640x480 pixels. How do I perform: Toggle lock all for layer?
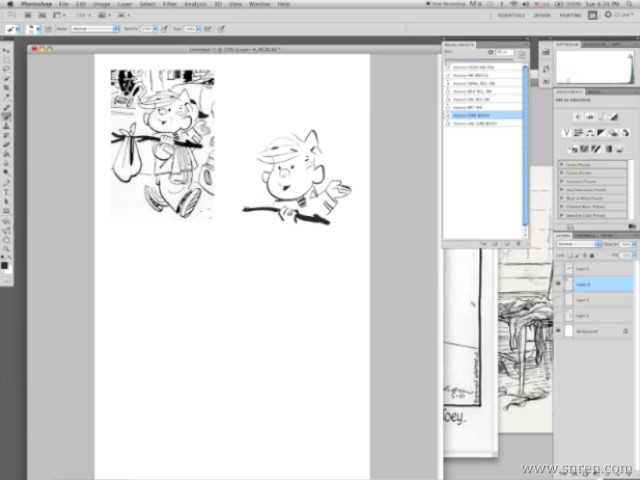point(592,256)
